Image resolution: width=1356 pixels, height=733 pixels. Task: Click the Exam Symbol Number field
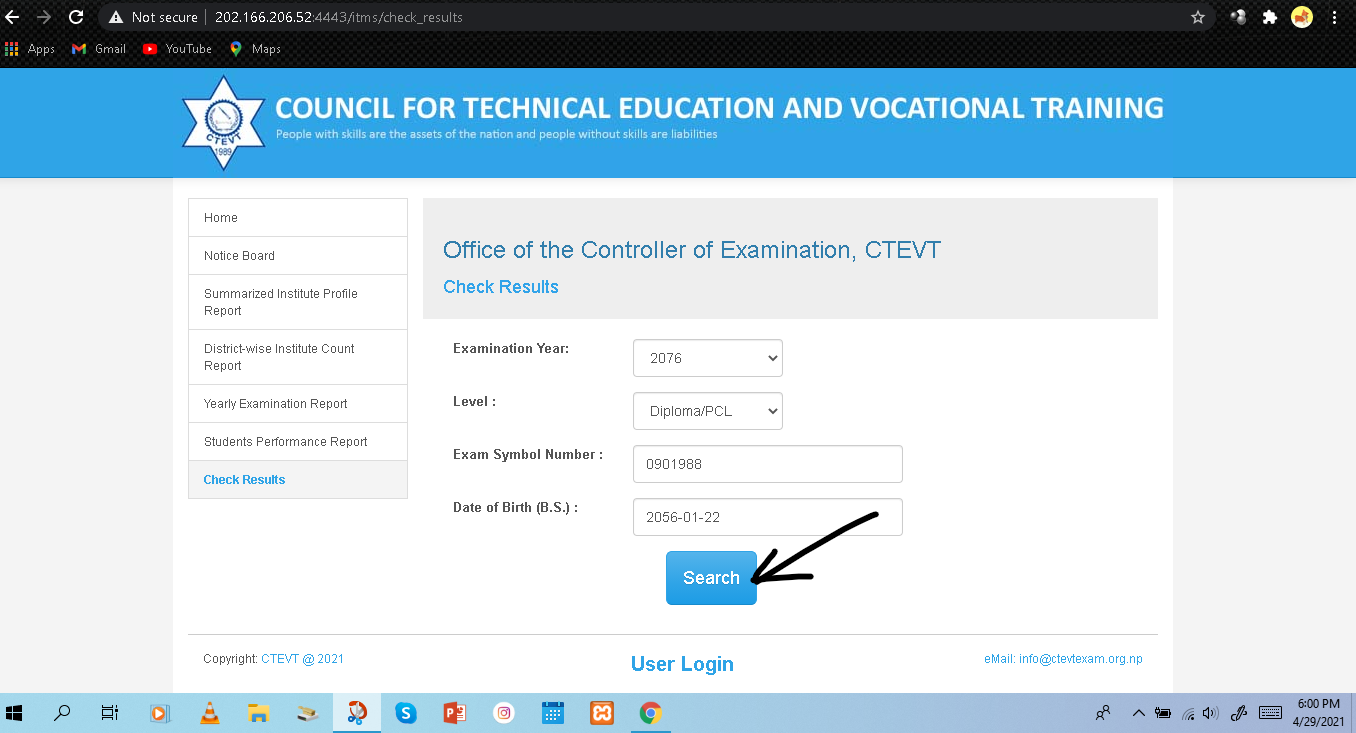click(x=767, y=463)
